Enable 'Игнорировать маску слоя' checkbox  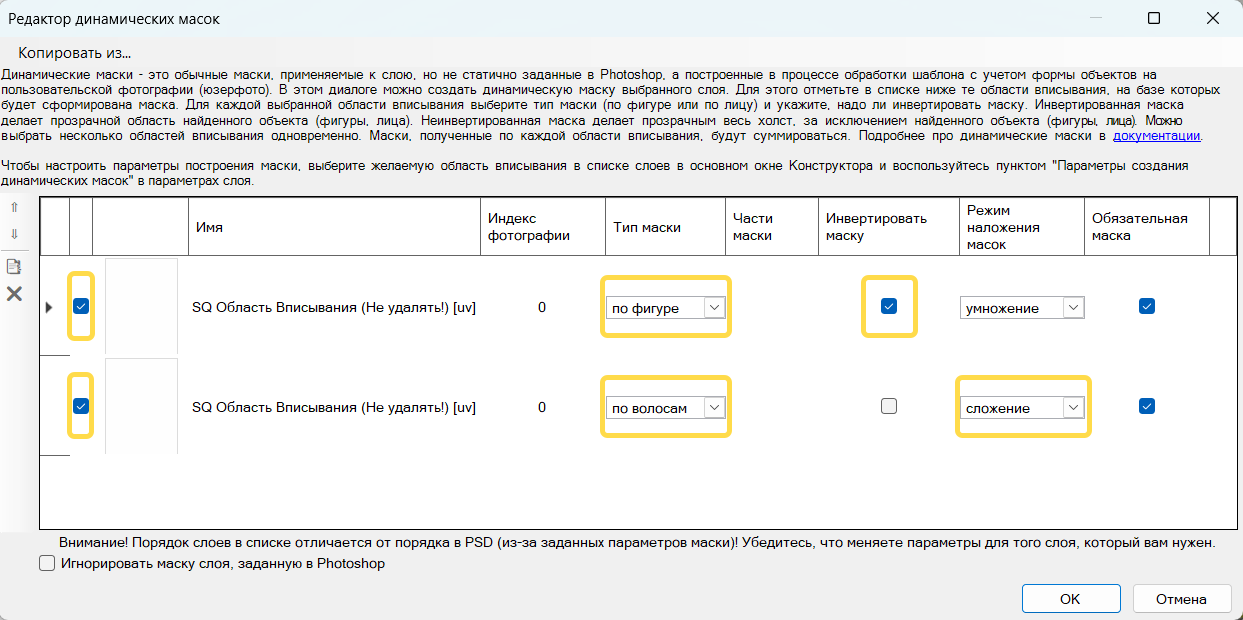[x=47, y=564]
